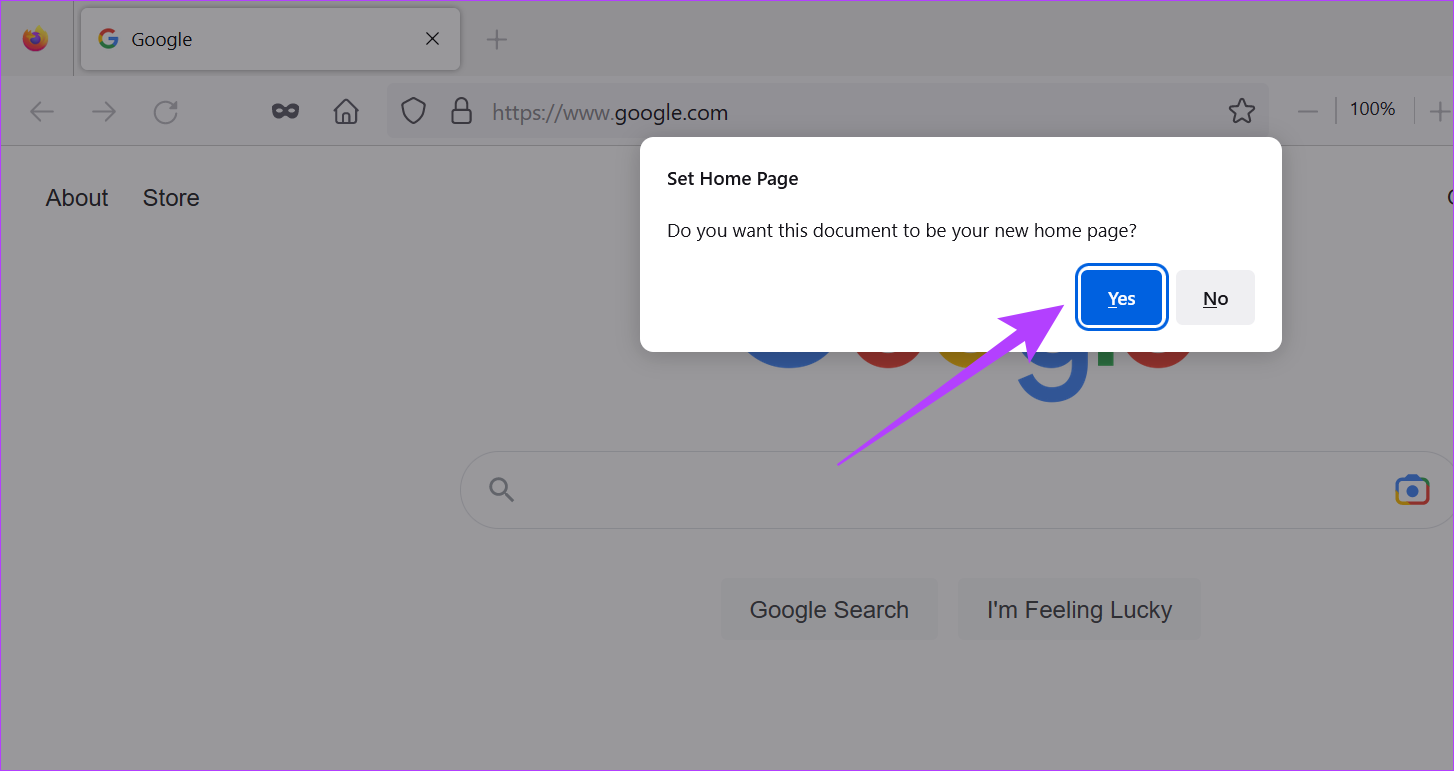Click the padlock site security icon
This screenshot has width=1454, height=771.
coord(461,111)
